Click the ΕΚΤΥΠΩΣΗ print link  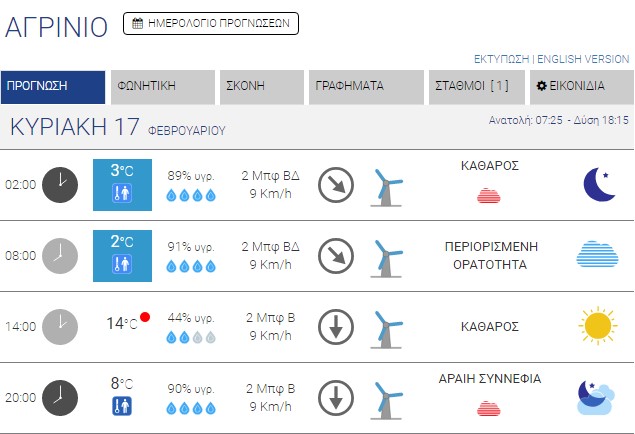[x=501, y=59]
